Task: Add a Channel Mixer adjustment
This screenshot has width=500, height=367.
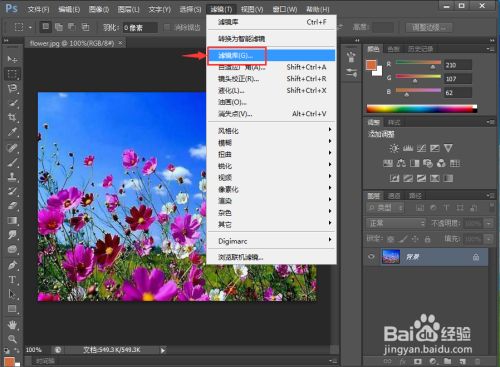Action: (x=441, y=163)
